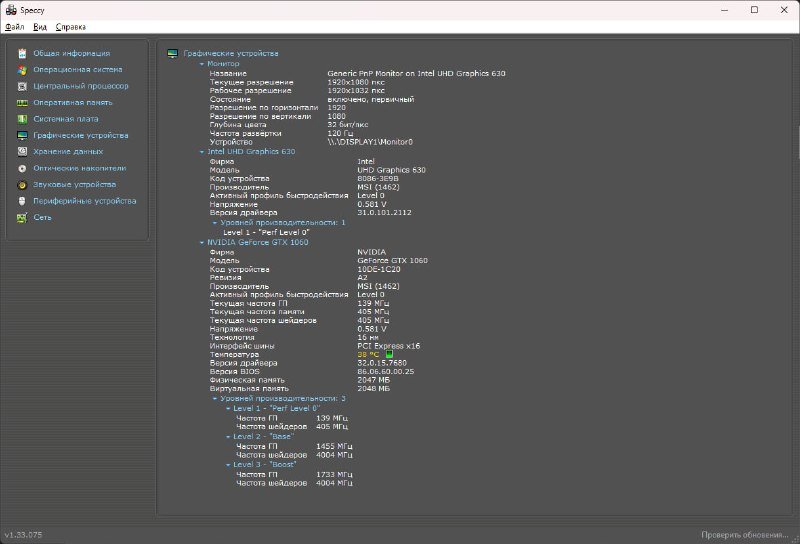The image size is (800, 544).
Task: Show the Оперативная память page
Action: point(72,103)
